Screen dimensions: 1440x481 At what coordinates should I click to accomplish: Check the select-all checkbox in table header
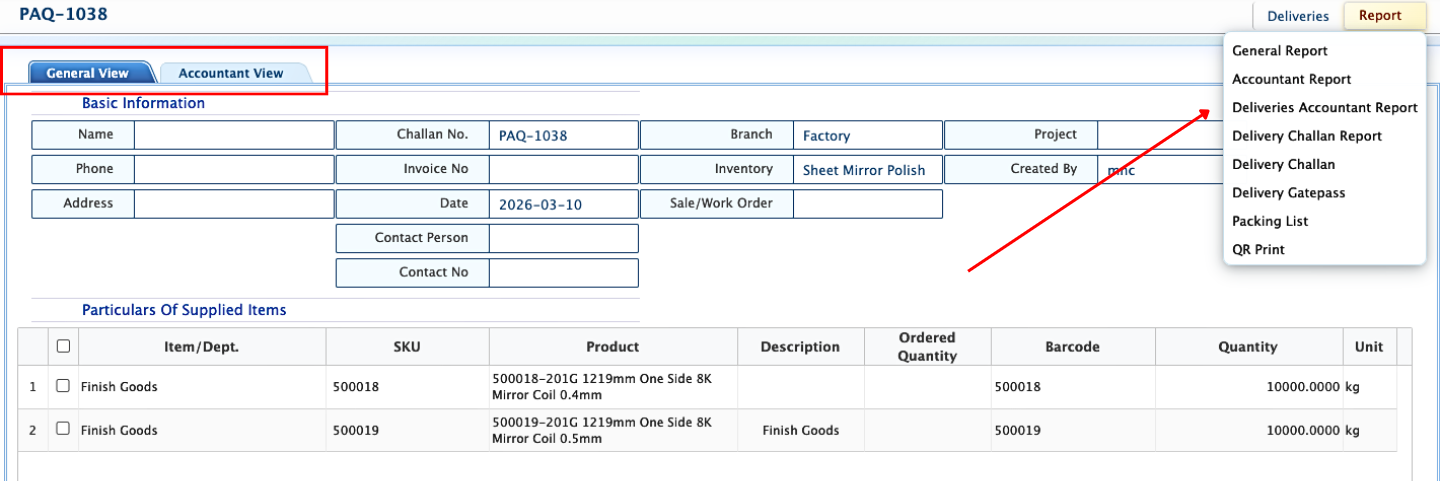pyautogui.click(x=63, y=347)
